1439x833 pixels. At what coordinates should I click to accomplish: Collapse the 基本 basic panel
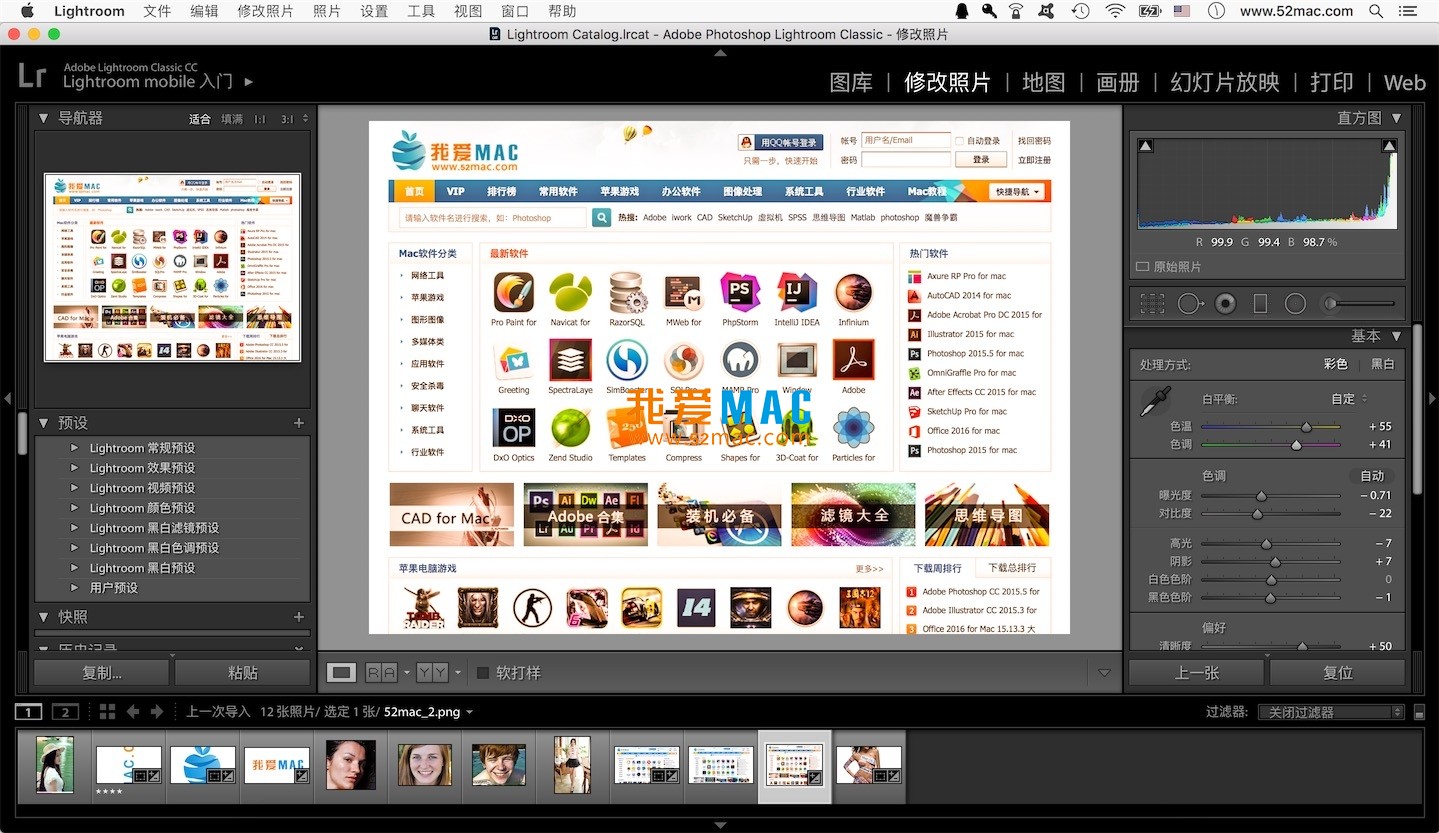pos(1396,336)
